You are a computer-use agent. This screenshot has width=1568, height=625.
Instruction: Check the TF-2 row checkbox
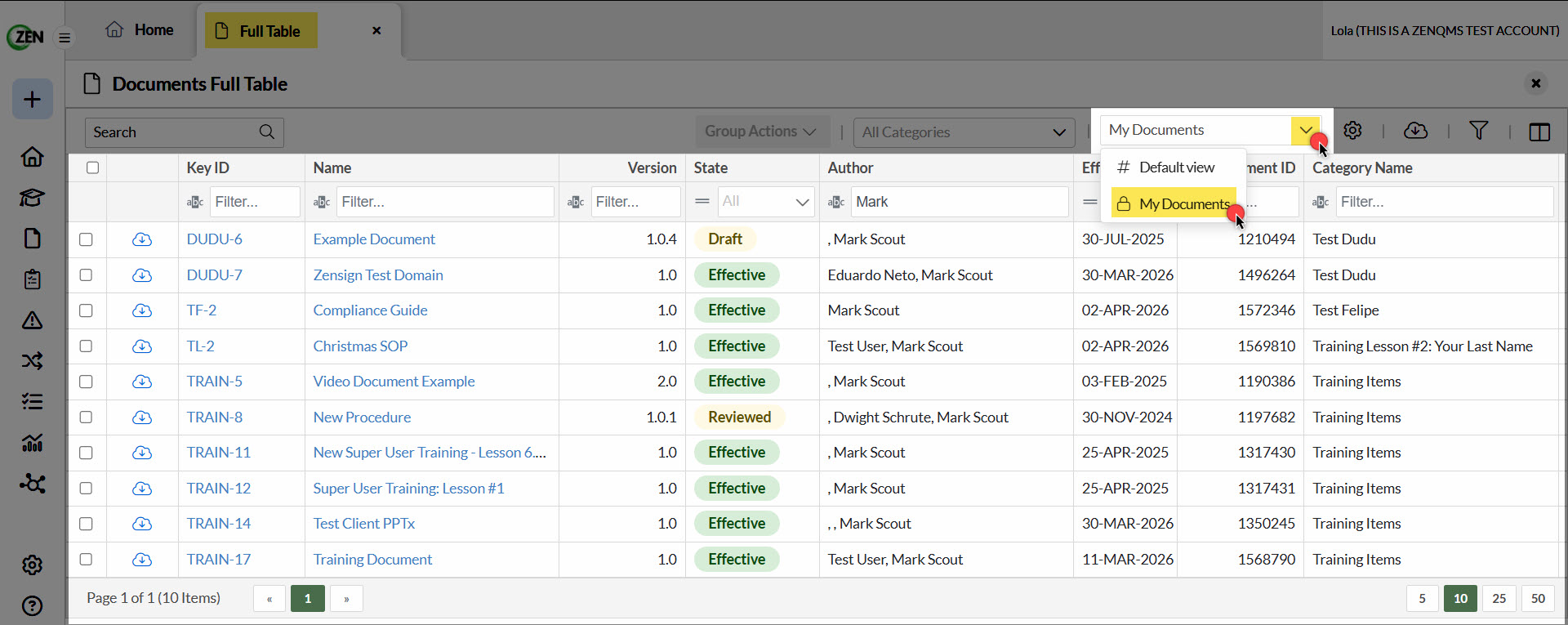pyautogui.click(x=86, y=310)
